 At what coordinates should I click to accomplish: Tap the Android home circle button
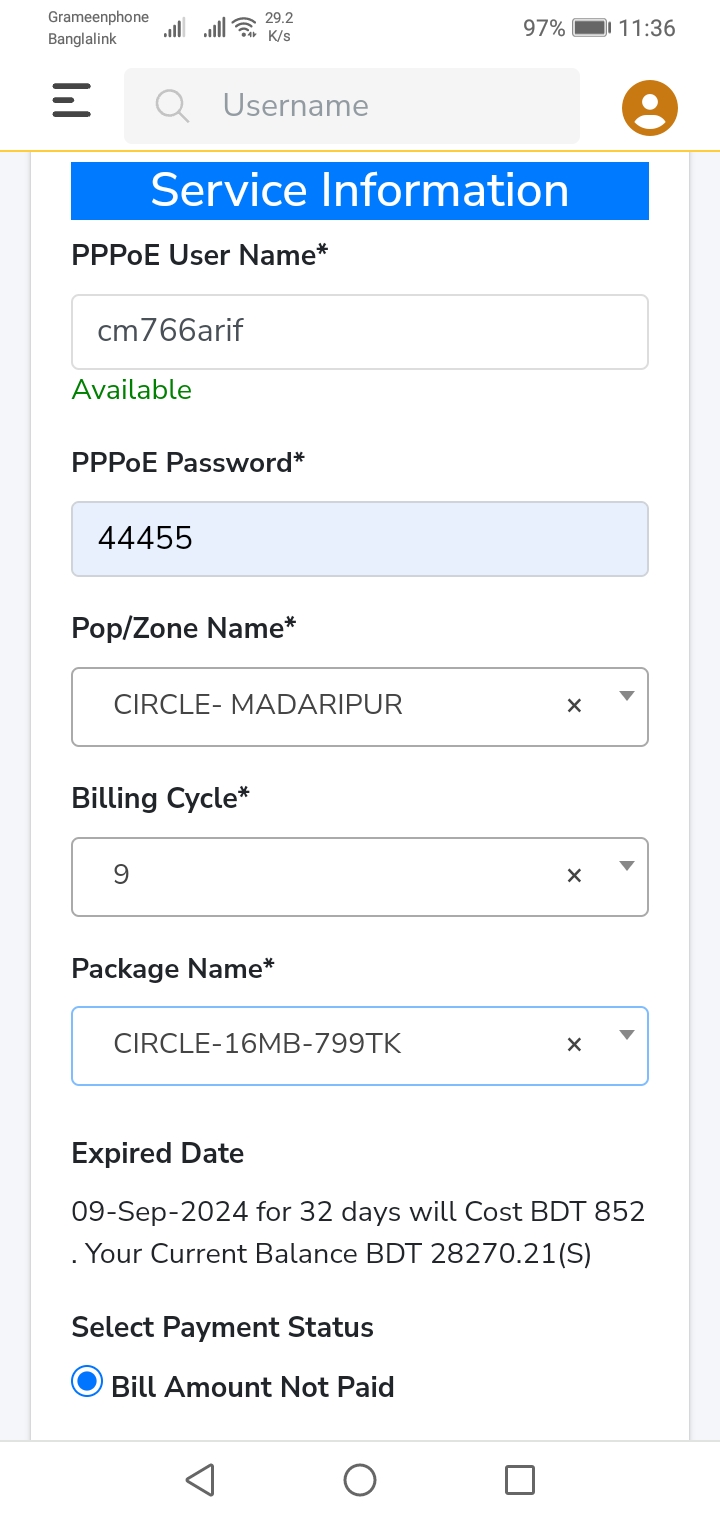(x=360, y=1480)
